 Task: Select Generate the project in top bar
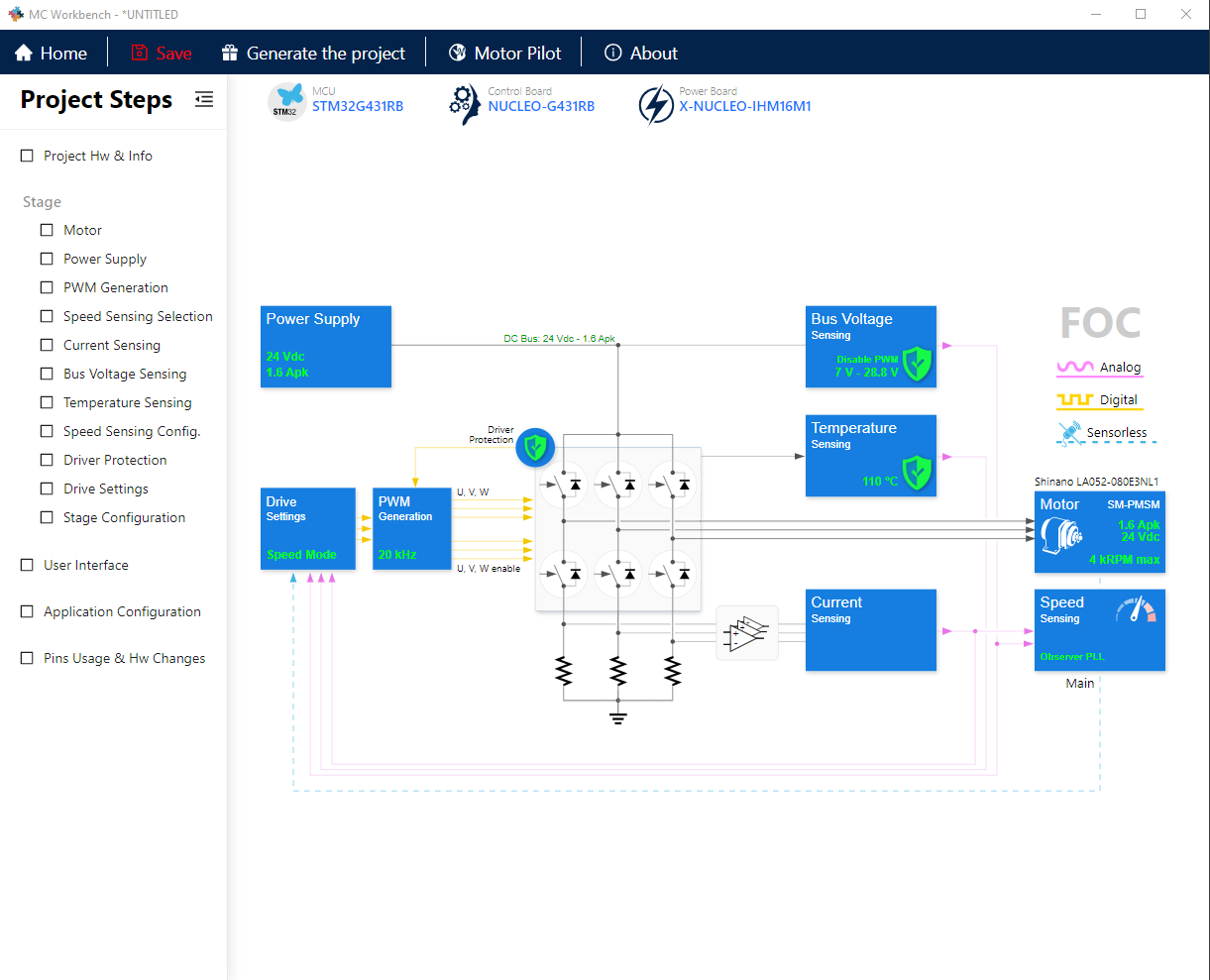point(314,53)
